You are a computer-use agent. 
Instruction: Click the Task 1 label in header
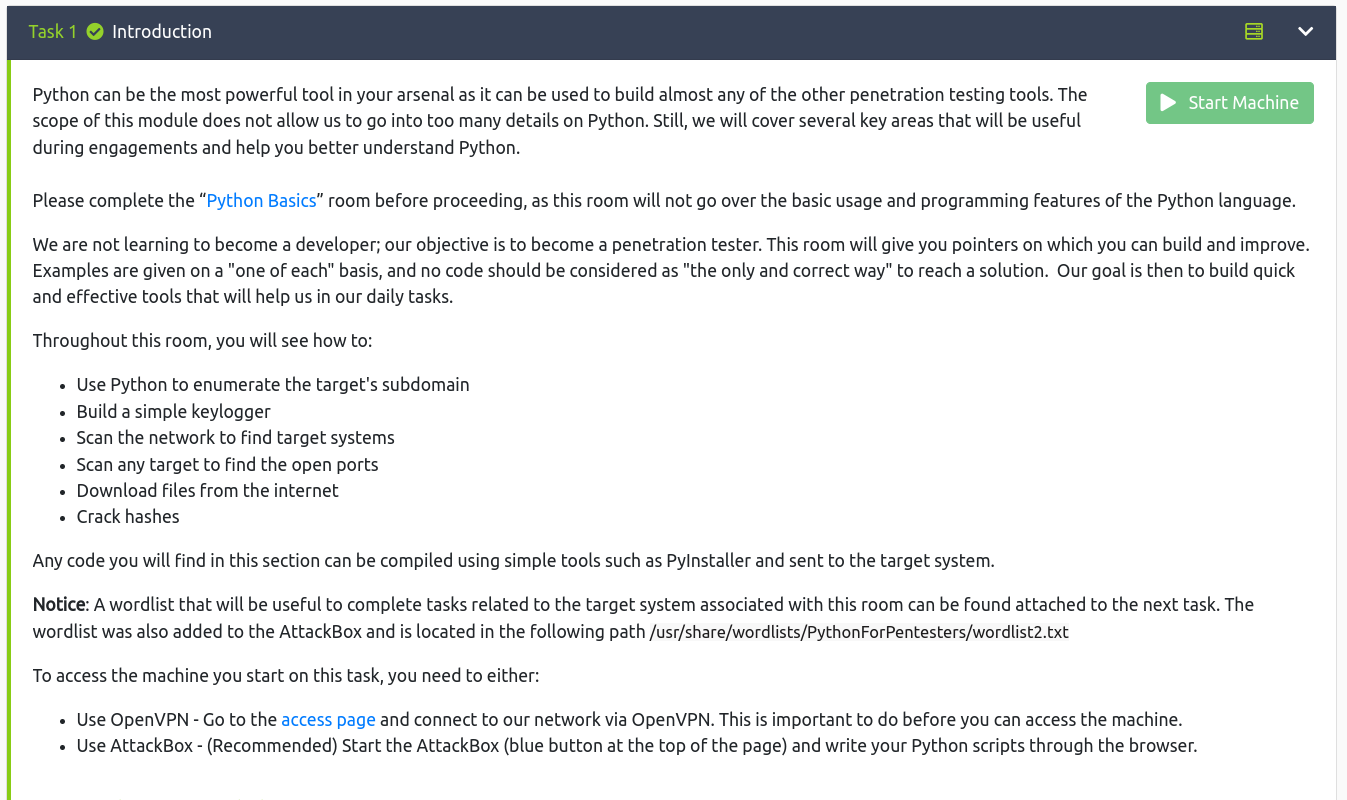52,32
